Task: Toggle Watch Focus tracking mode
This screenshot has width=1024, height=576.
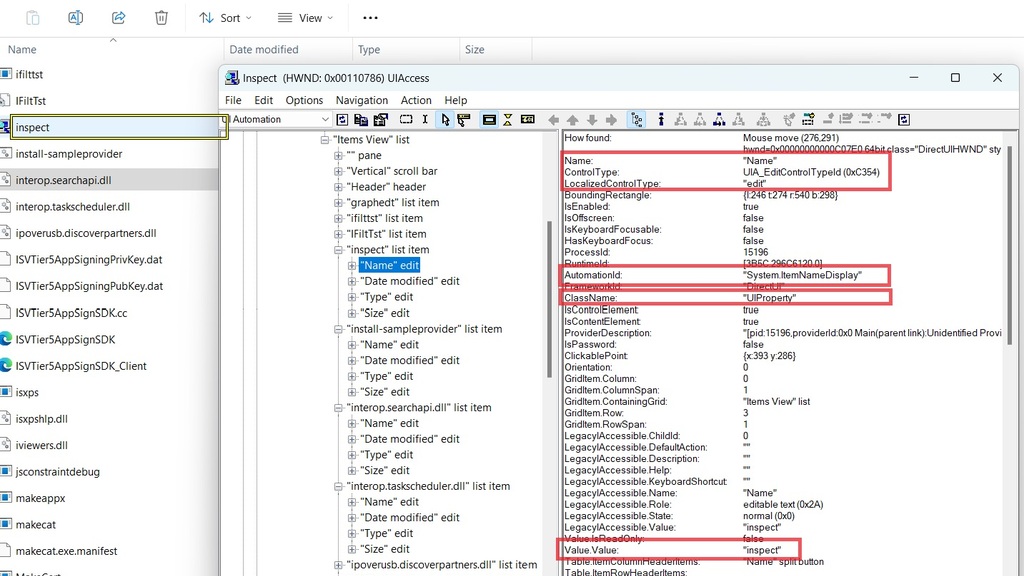Action: click(x=463, y=119)
